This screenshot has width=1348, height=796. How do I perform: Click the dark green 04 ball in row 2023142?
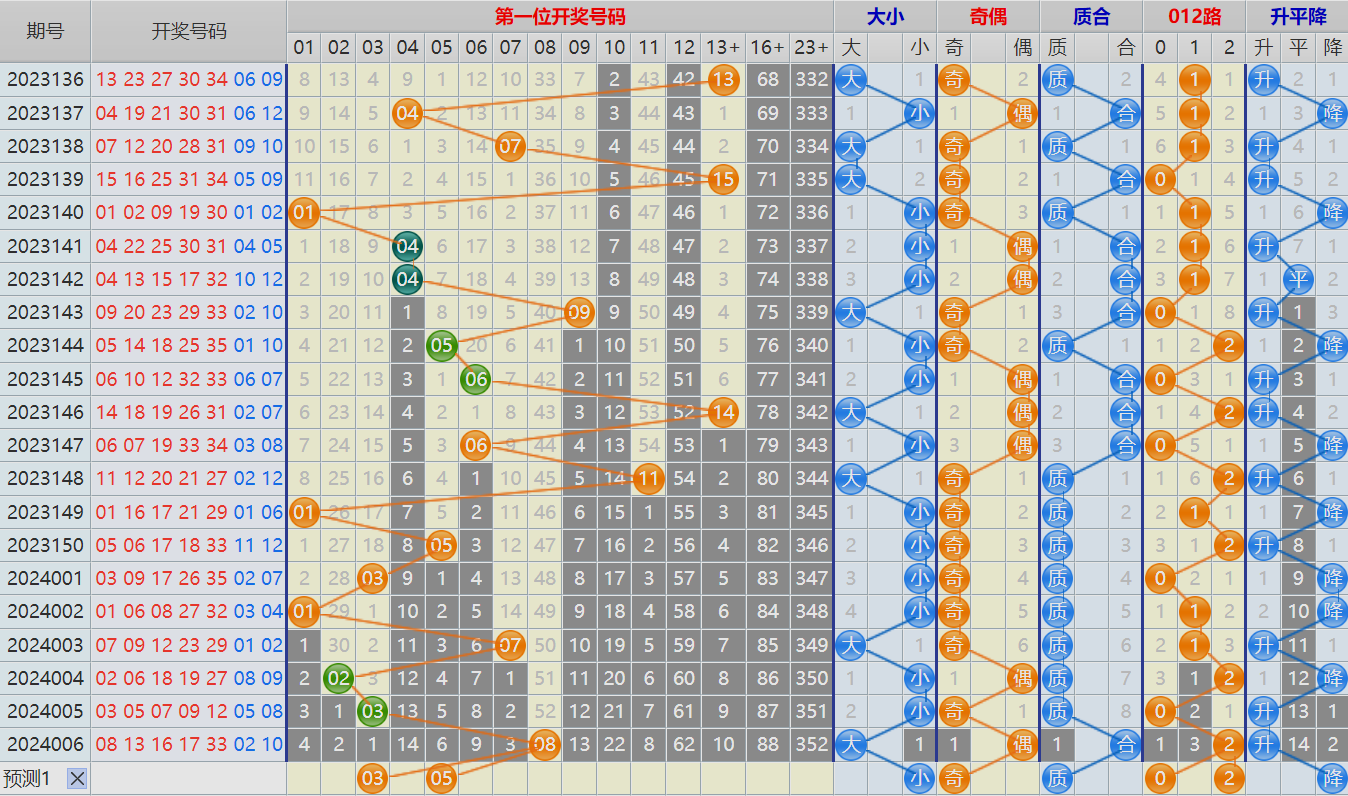[407, 279]
